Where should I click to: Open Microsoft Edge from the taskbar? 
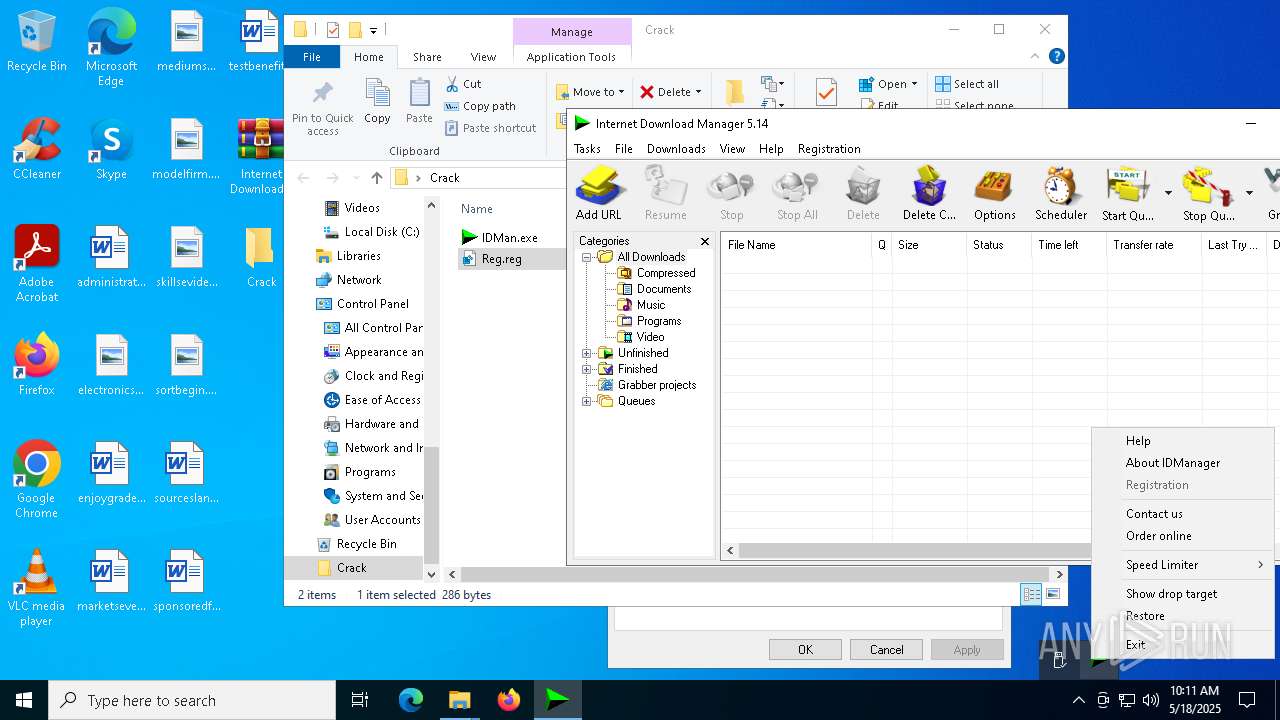coord(410,700)
